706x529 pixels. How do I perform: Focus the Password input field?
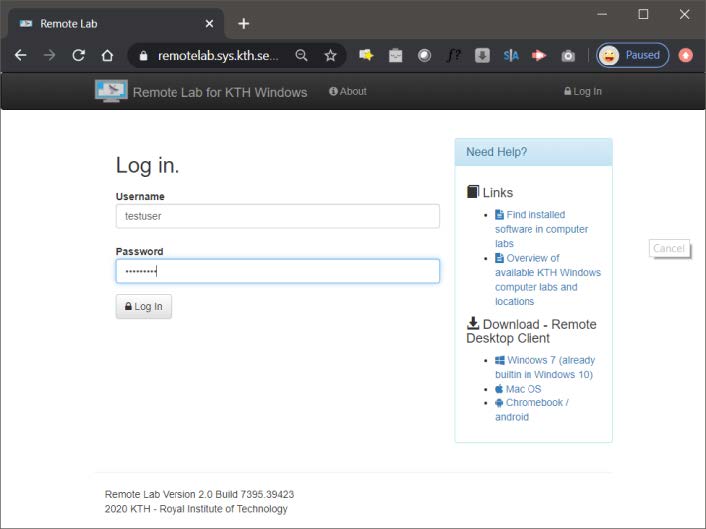(277, 271)
